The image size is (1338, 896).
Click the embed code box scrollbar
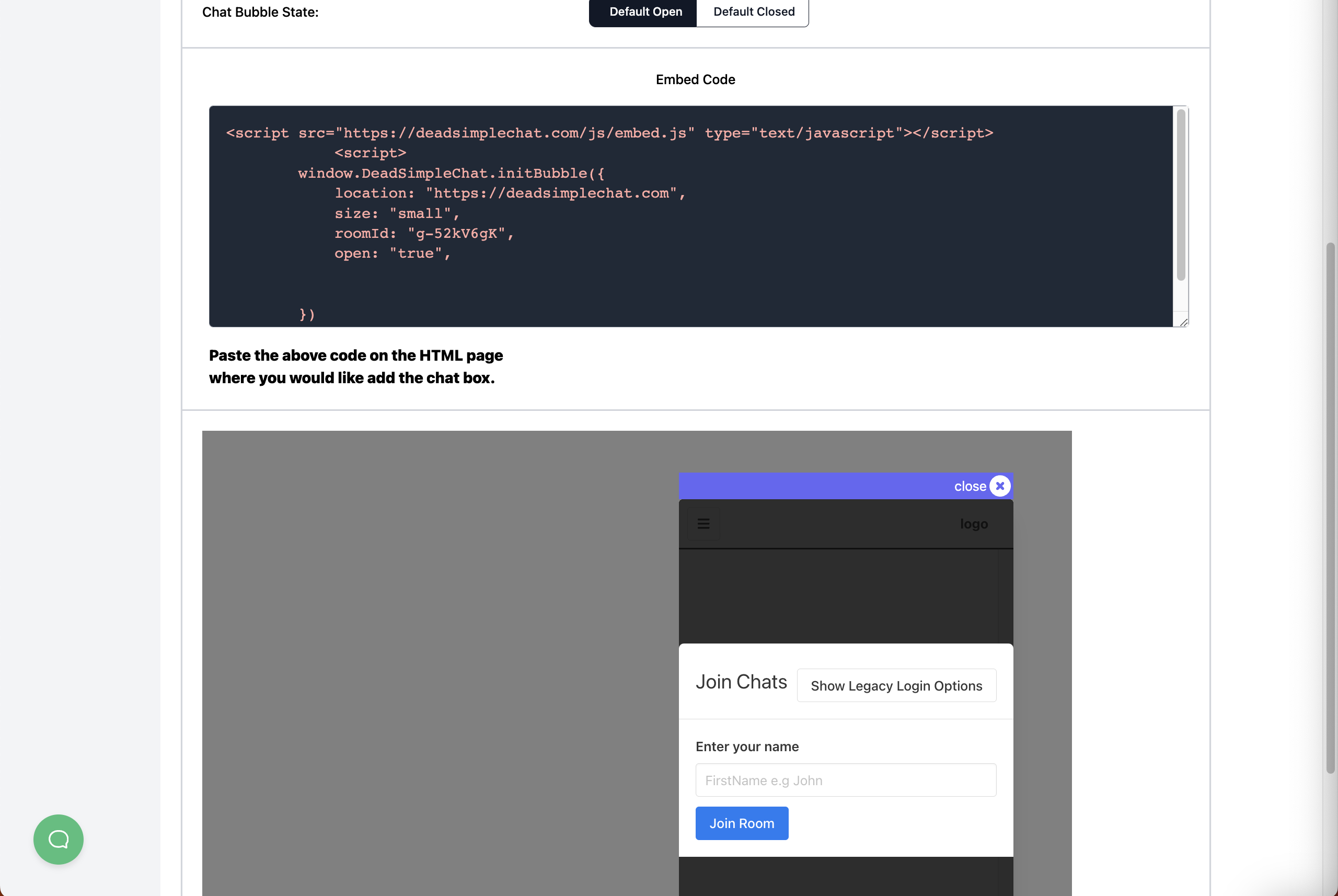tap(1180, 195)
